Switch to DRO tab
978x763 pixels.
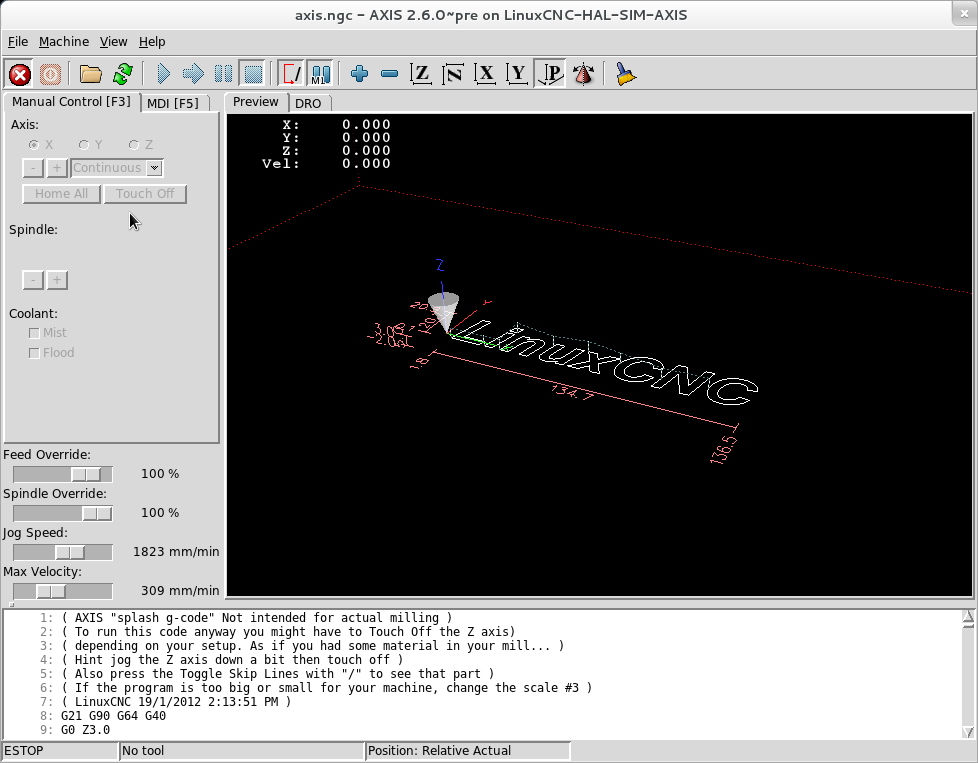tap(308, 103)
